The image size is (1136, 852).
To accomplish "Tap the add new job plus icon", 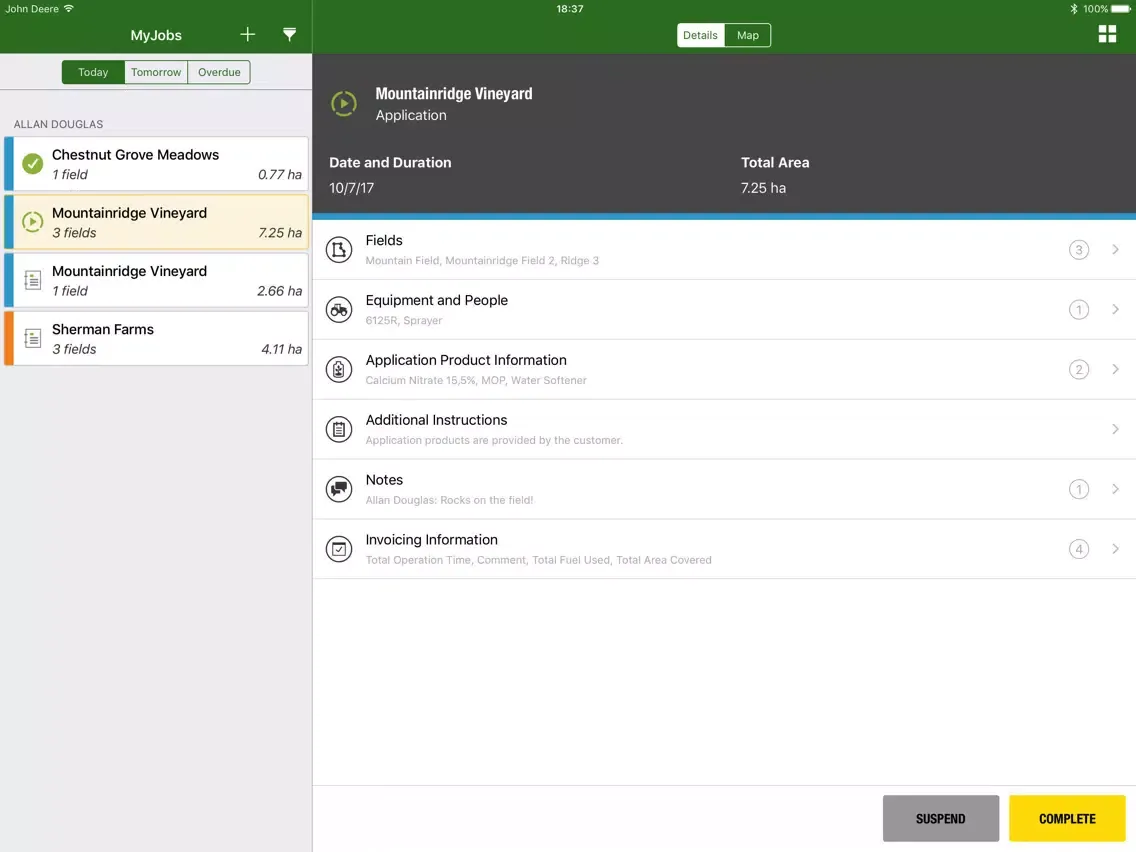I will pyautogui.click(x=248, y=35).
